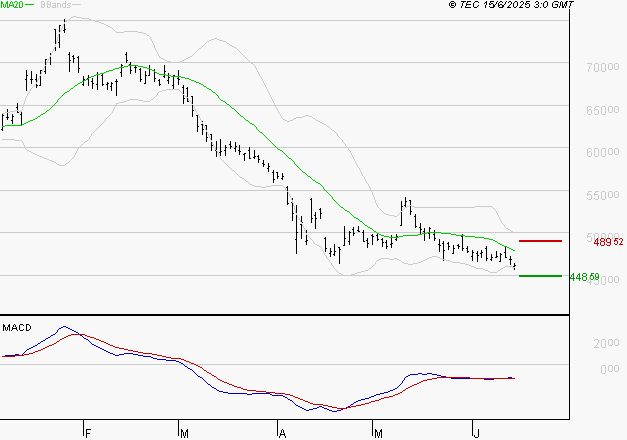This screenshot has width=627, height=440.
Task: Click the 700.00 price axis label
Action: [x=603, y=67]
